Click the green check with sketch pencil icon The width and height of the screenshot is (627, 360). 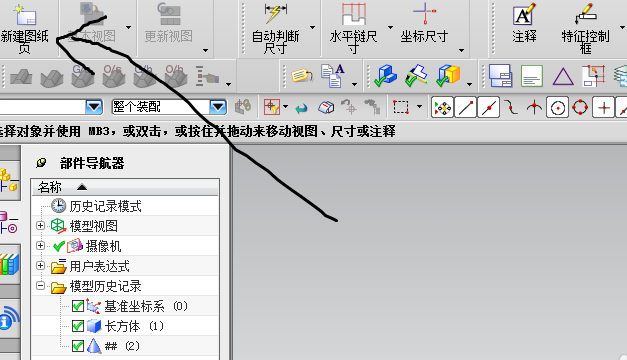(x=417, y=76)
